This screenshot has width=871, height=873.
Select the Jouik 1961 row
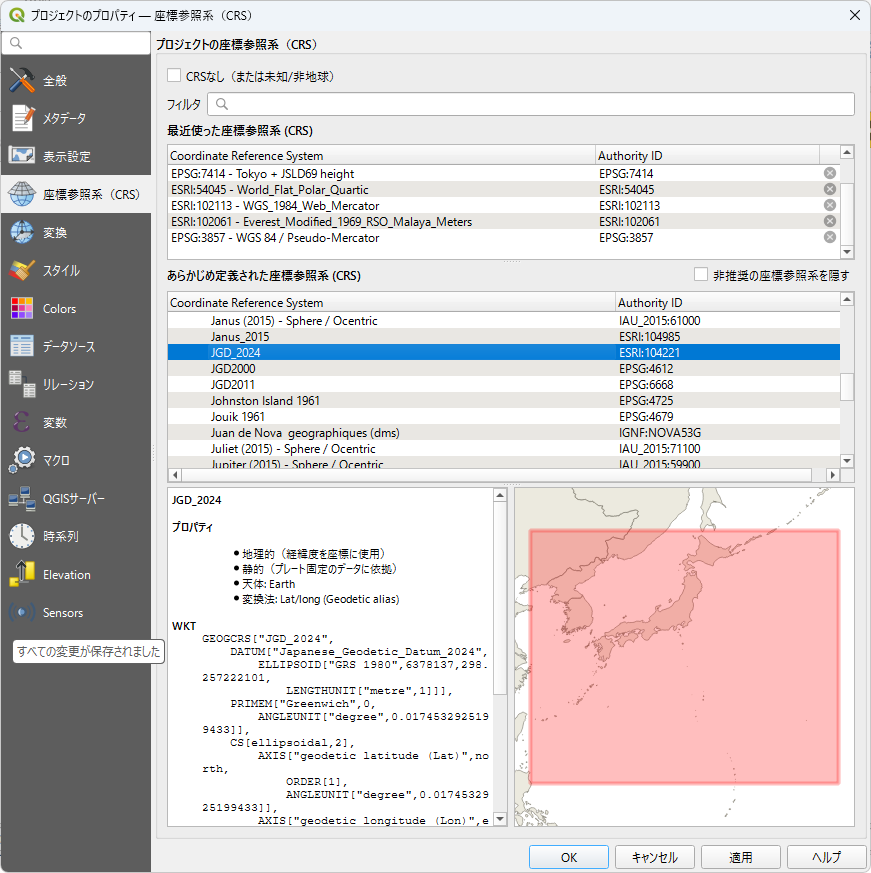coord(504,416)
